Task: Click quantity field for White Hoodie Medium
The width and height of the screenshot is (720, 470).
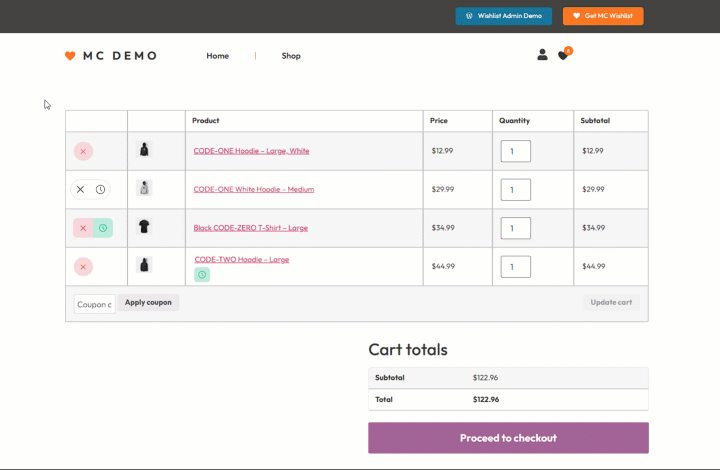Action: [x=516, y=190]
